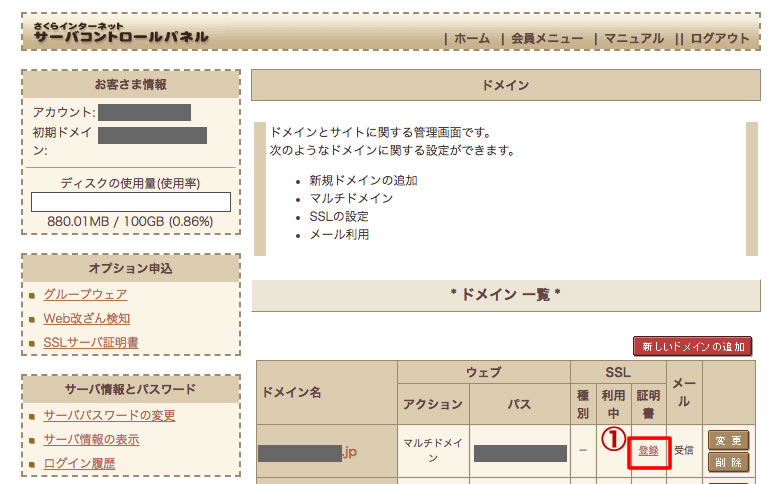This screenshot has height=484, width=778.
Task: Click the Sakura Internet server control panel logo
Action: 121,33
